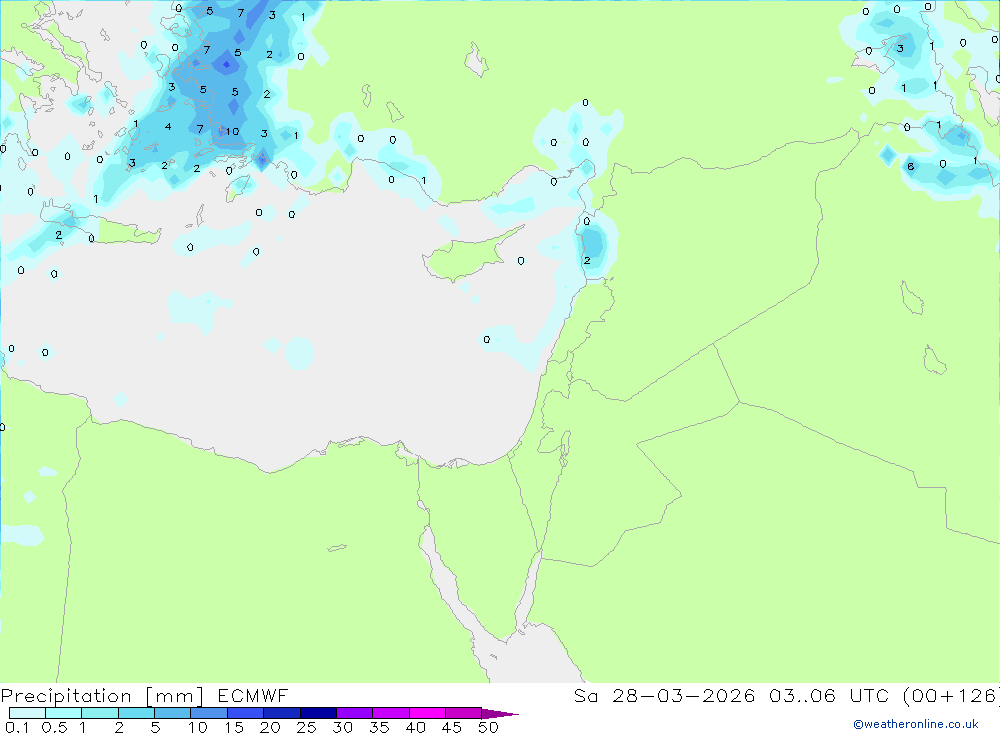Click the '0.1' legend scale label

coord(17,727)
